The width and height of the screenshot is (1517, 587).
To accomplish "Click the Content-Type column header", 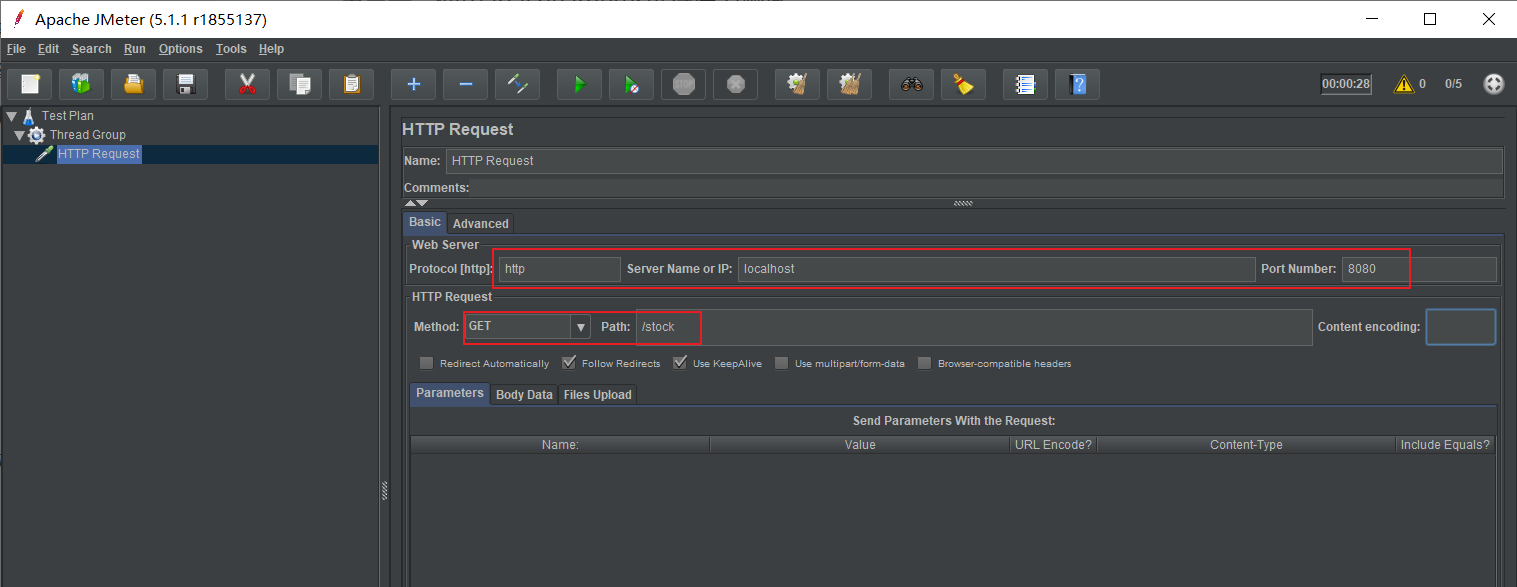I will click(x=1246, y=445).
